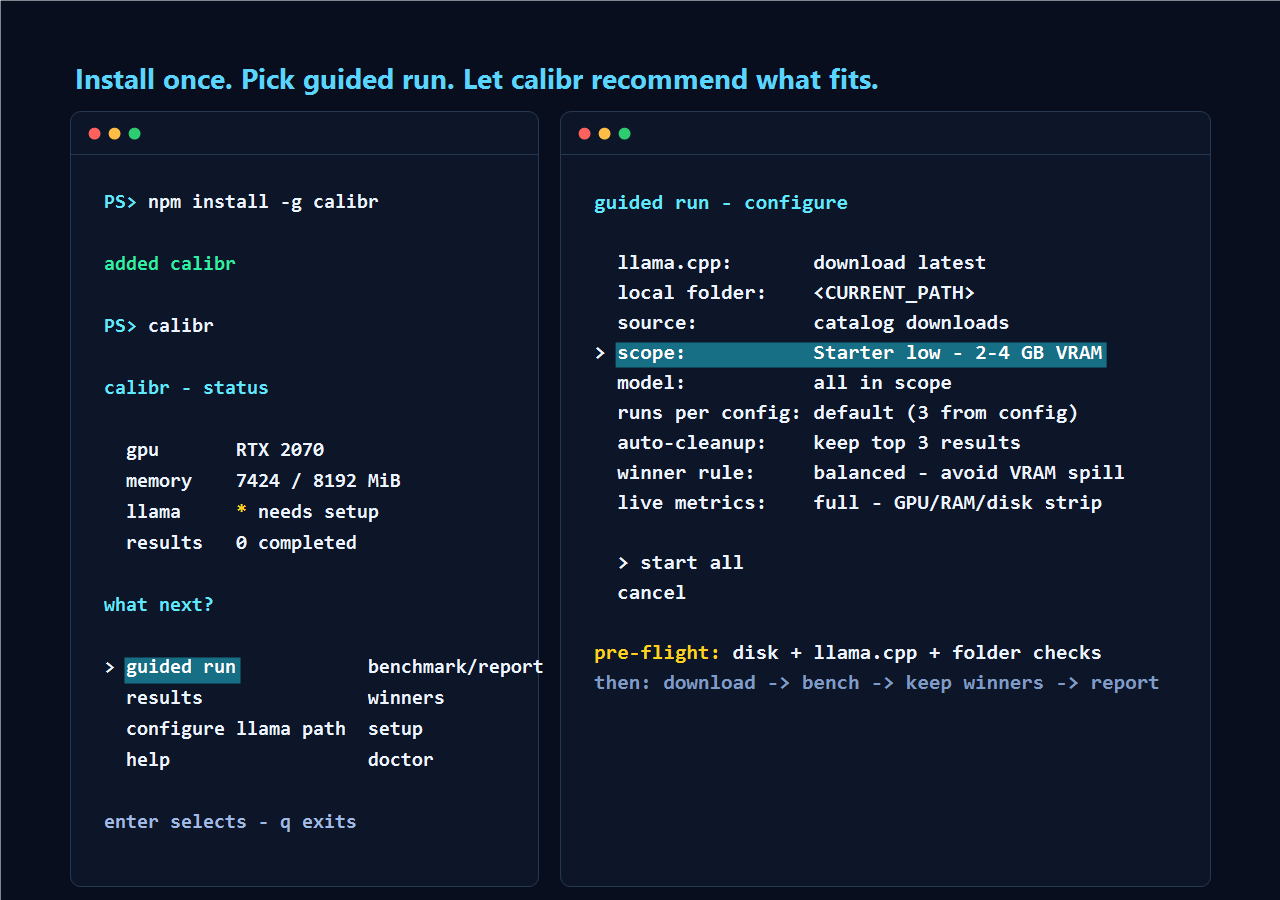Click yellow minimize dot in right terminal
This screenshot has width=1280, height=900.
tap(605, 134)
